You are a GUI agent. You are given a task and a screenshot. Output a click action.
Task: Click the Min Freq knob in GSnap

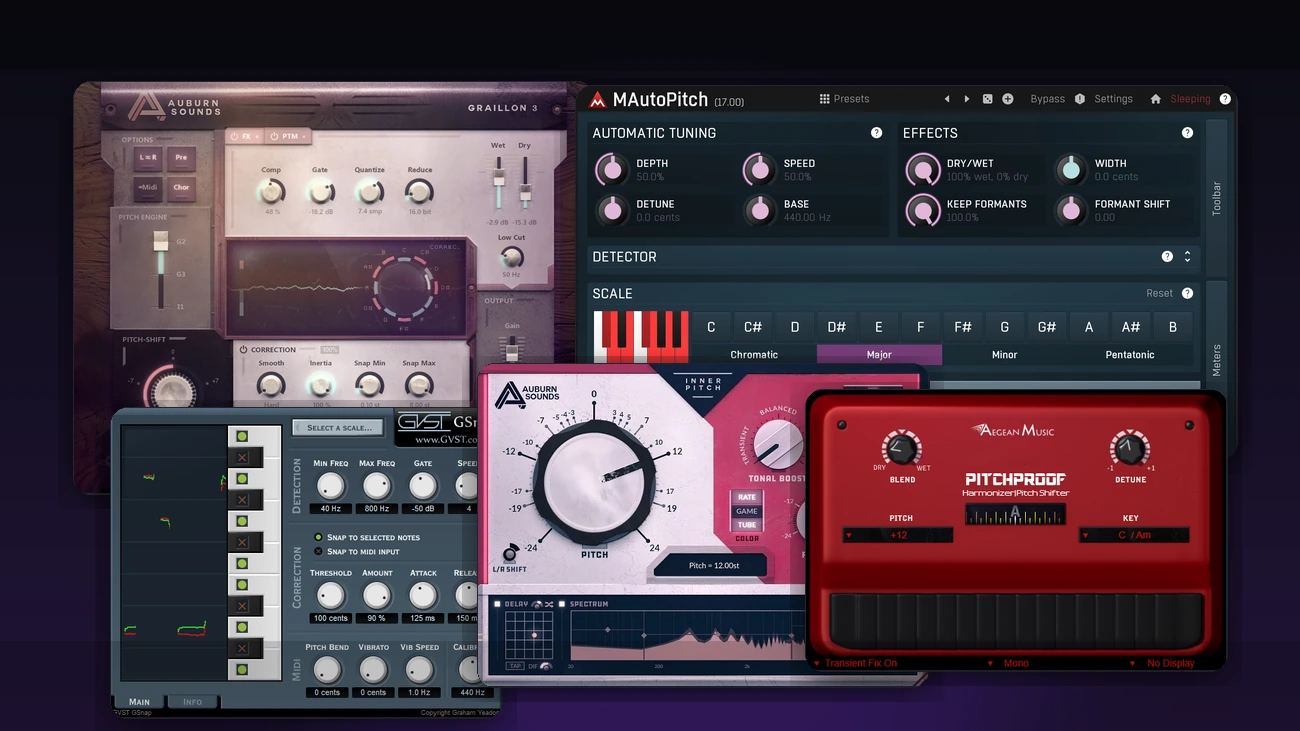(330, 486)
